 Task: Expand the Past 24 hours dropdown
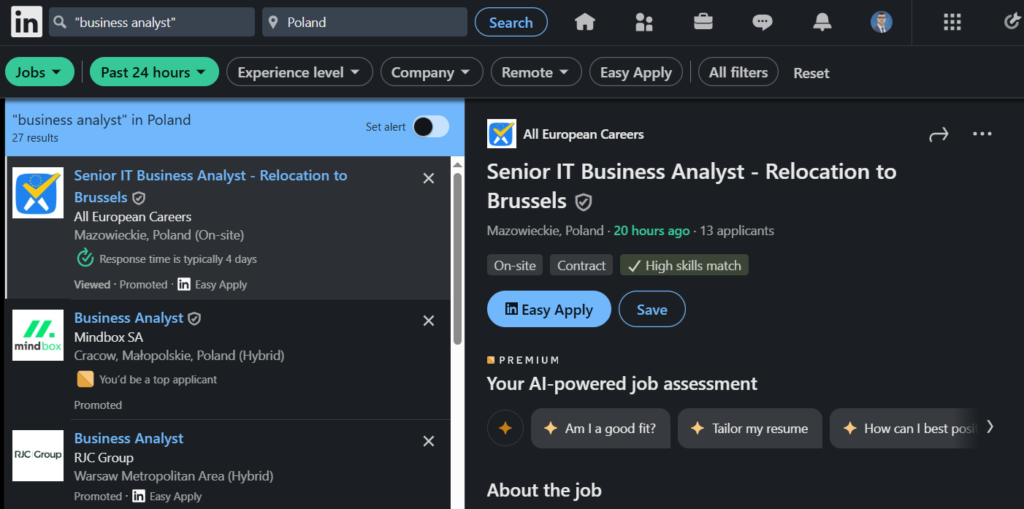[154, 72]
